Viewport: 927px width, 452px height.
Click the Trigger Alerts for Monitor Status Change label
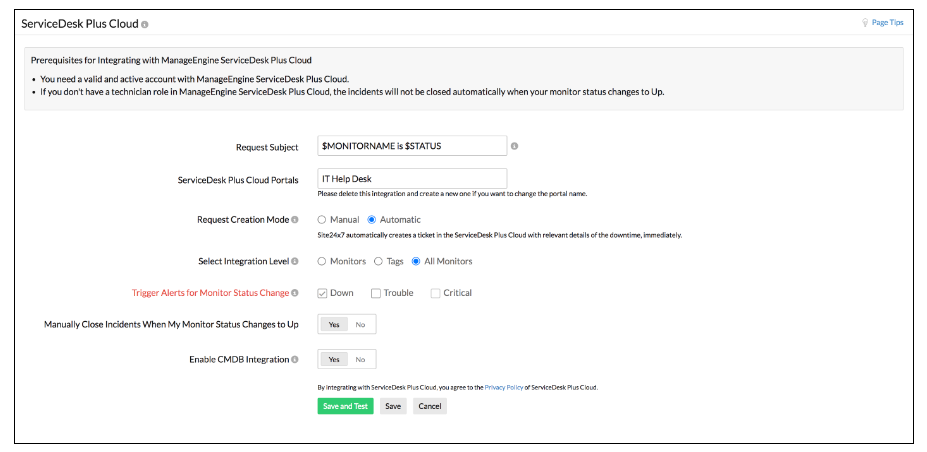point(210,293)
